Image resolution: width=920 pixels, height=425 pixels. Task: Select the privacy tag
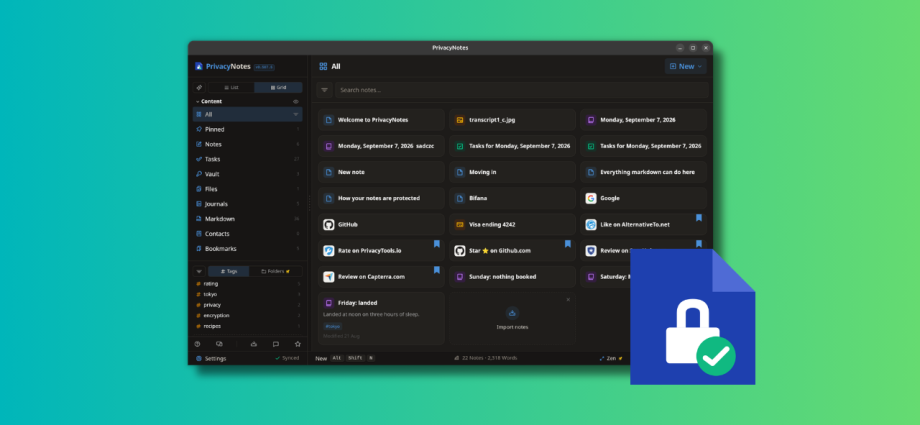tap(248, 305)
